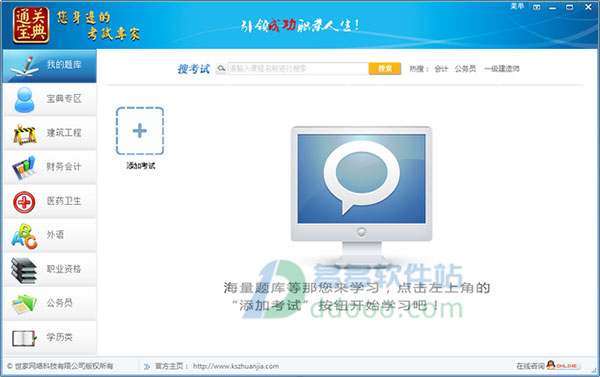This screenshot has height=377, width=600.
Task: Minimize the application window
Action: pyautogui.click(x=553, y=8)
